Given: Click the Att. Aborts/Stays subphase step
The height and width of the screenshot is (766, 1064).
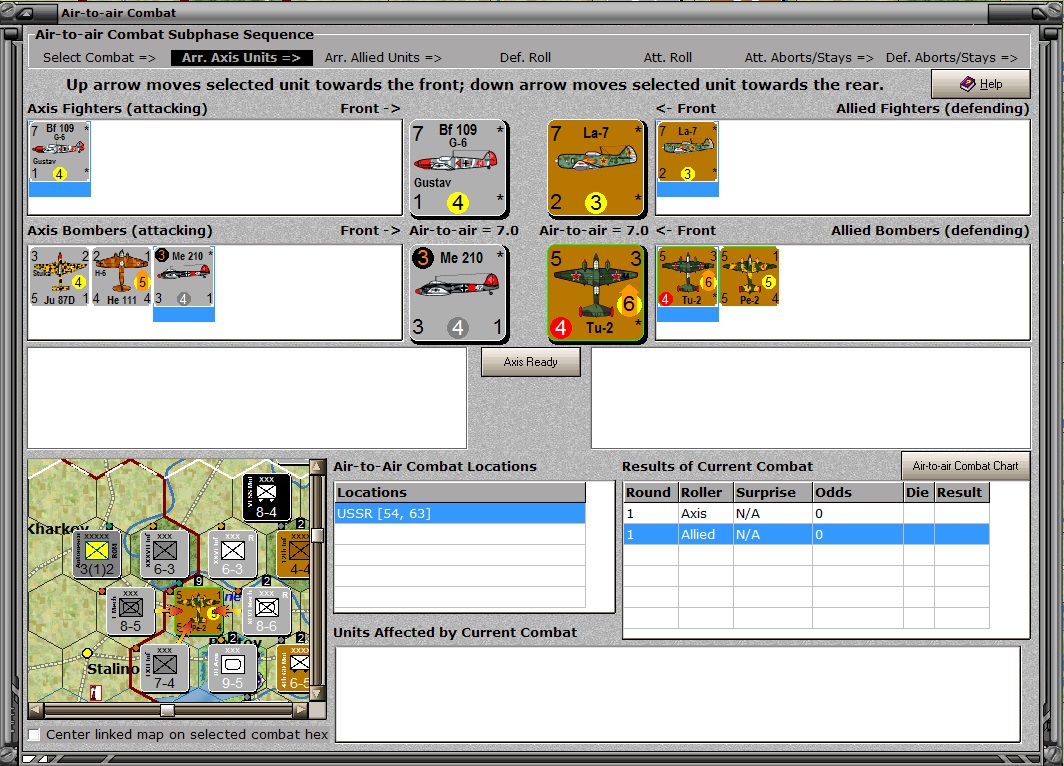Looking at the screenshot, I should (809, 58).
